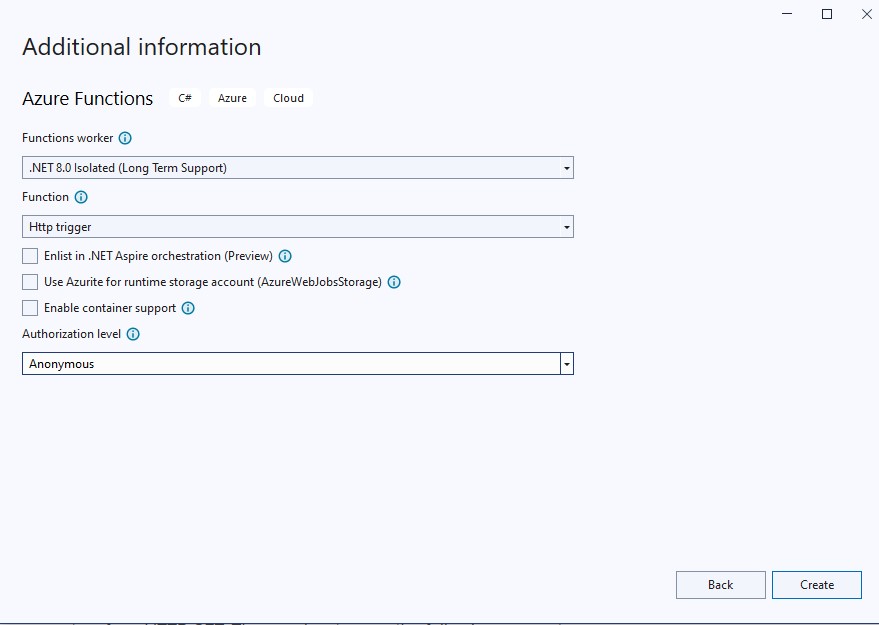Click the Azure tag
Image resolution: width=879 pixels, height=625 pixels.
point(232,98)
